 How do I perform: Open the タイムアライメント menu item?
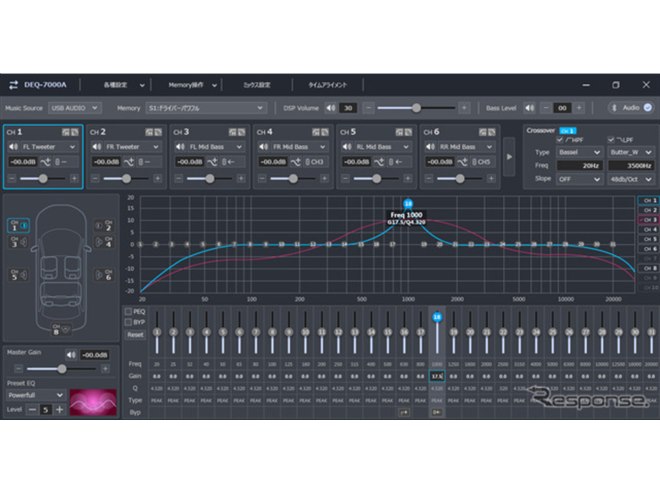(327, 85)
